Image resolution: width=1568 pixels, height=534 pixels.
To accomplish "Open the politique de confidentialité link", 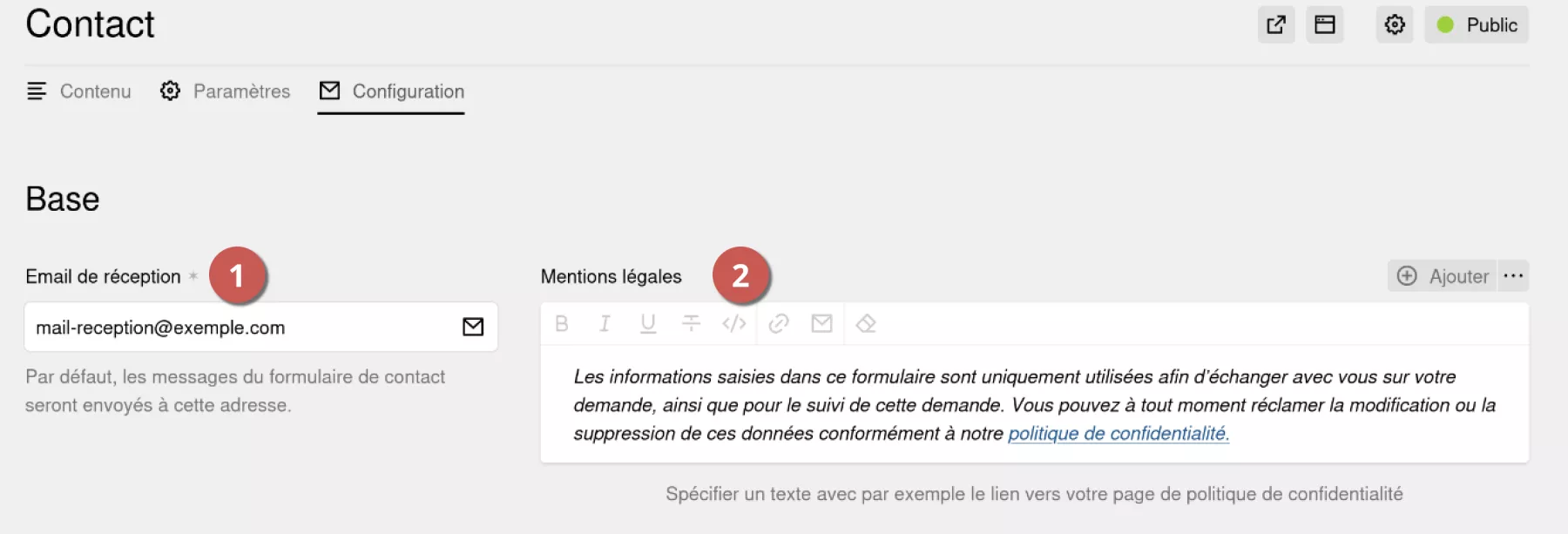I will click(1119, 433).
